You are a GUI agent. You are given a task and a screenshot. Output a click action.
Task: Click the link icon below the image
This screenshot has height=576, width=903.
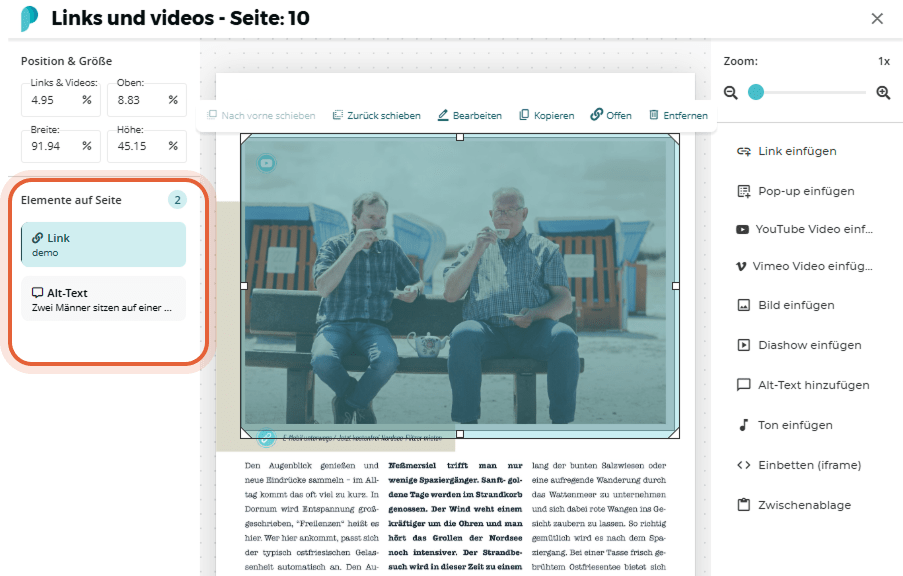(x=266, y=438)
